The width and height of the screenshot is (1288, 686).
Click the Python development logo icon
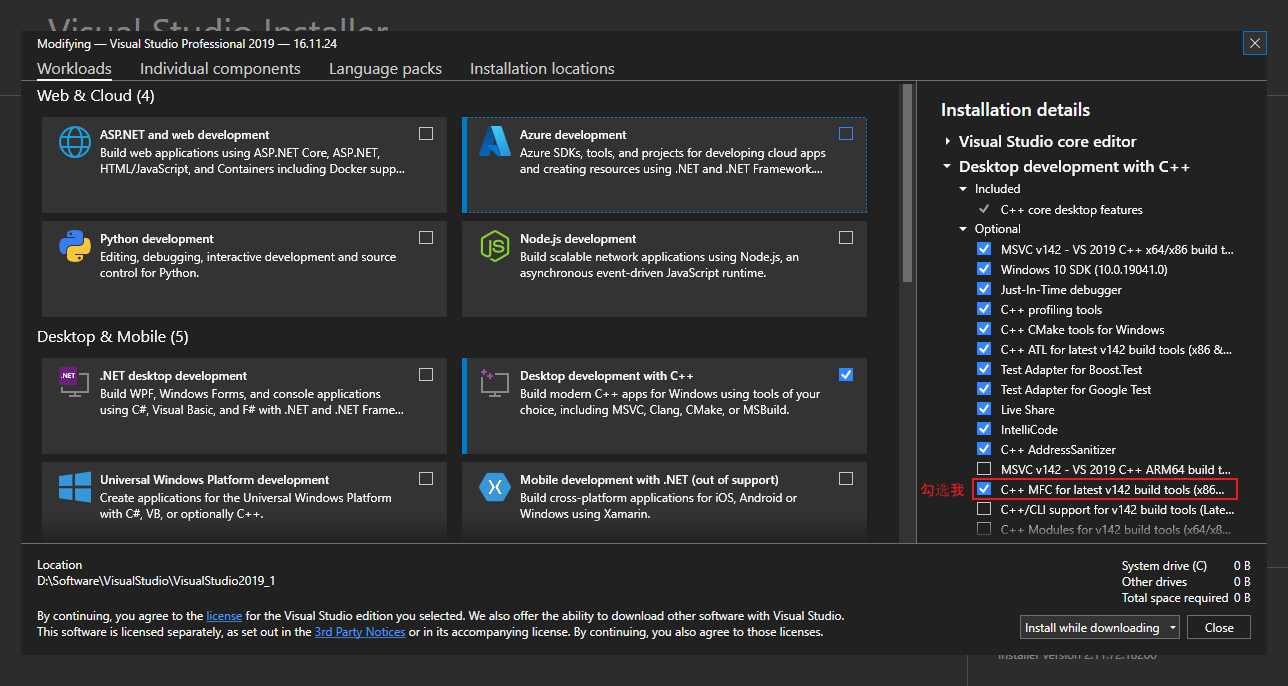[75, 246]
